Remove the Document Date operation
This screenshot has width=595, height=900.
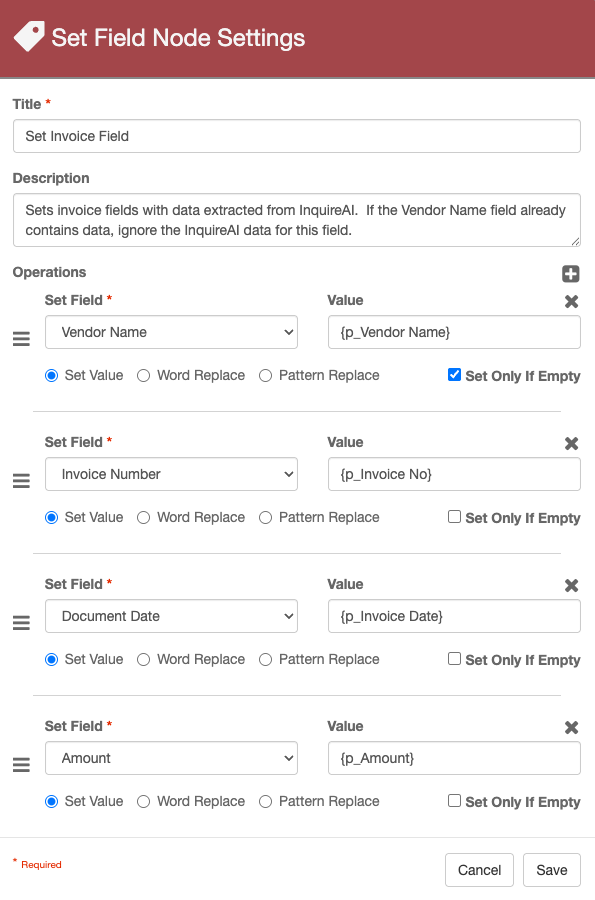coord(571,585)
